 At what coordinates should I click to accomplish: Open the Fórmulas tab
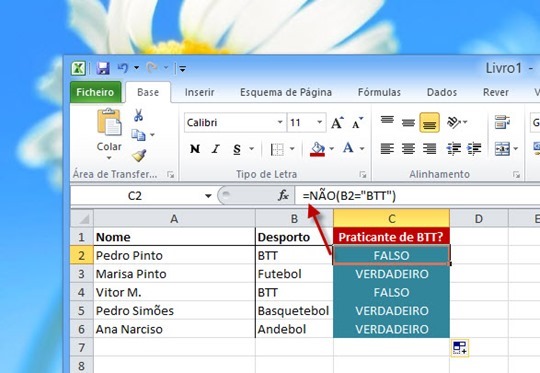[x=379, y=92]
